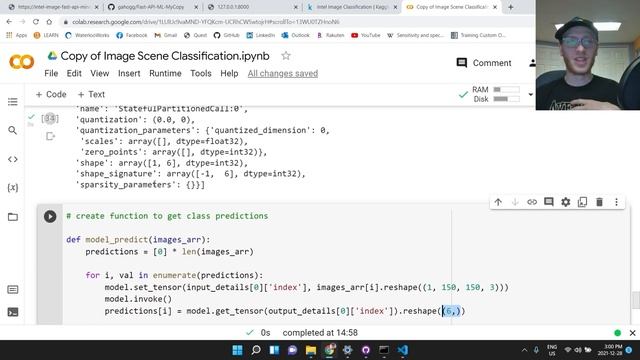
Task: Open the Runtime menu
Action: [x=165, y=73]
